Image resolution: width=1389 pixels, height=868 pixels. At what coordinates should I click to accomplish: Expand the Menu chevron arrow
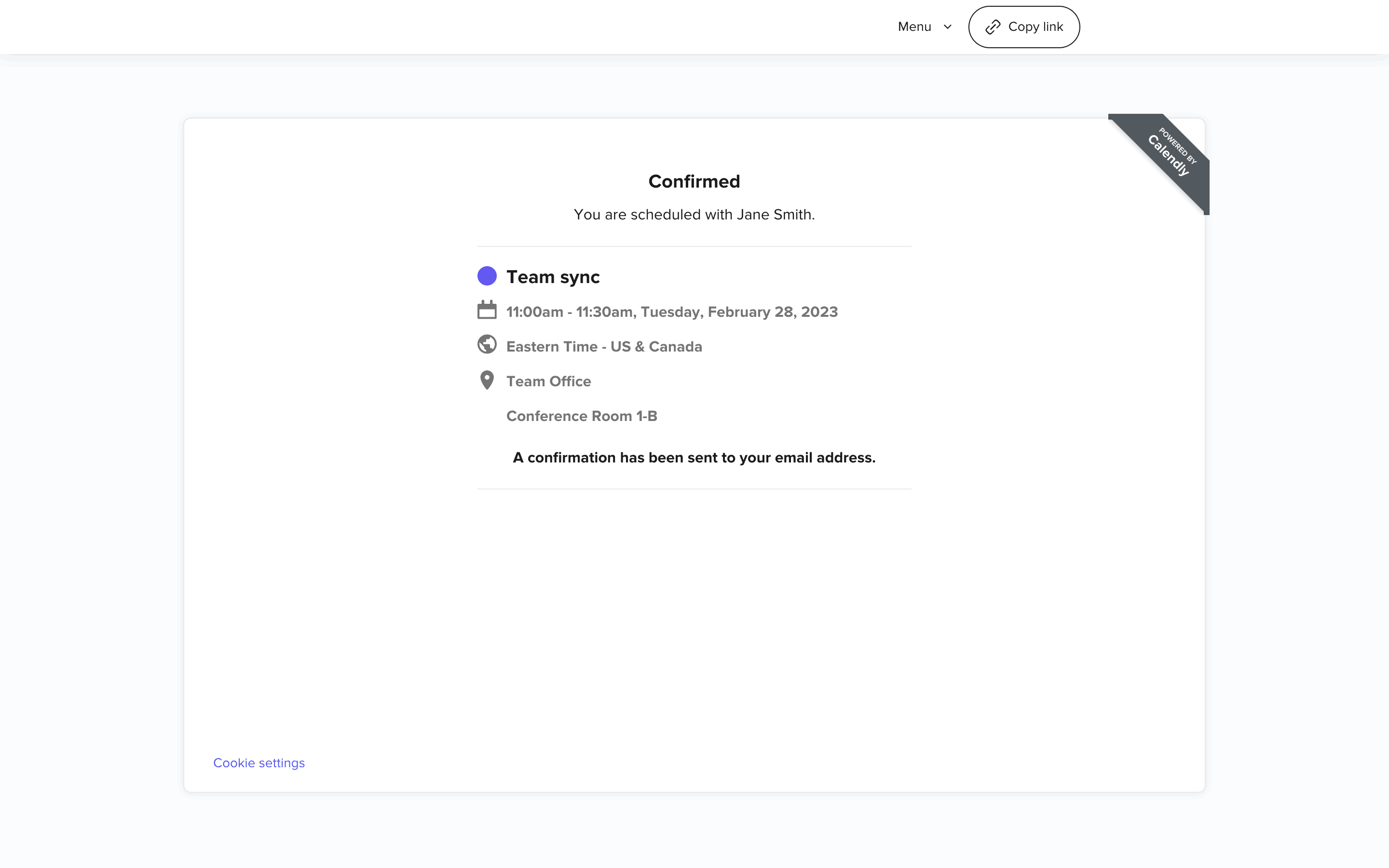(x=948, y=27)
